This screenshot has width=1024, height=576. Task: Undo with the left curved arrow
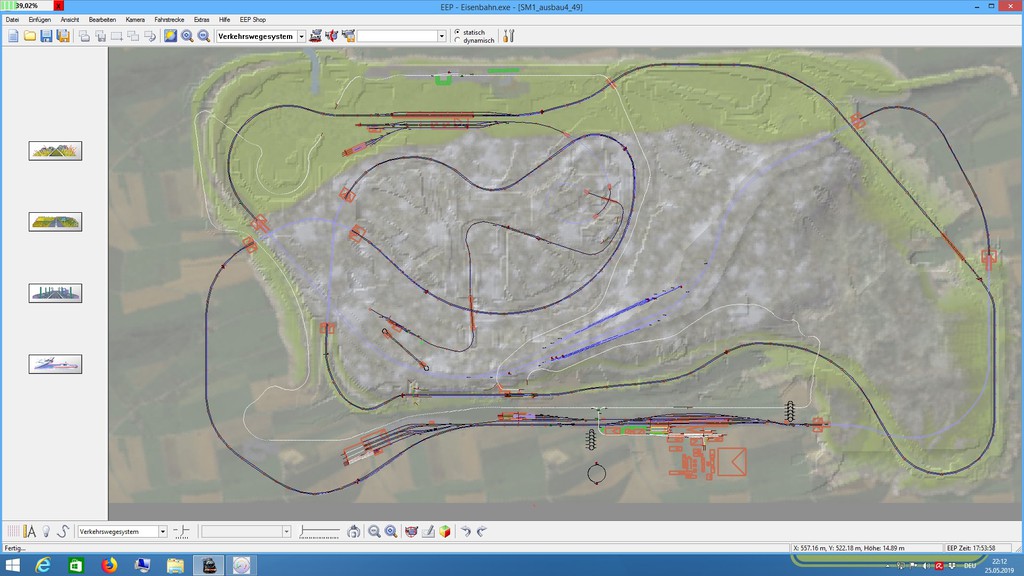point(466,532)
